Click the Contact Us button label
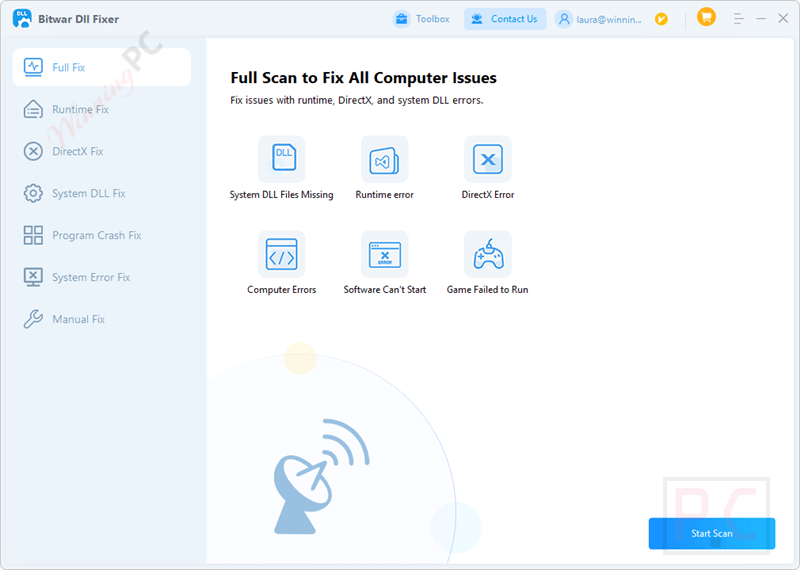This screenshot has height=570, width=800. coord(514,19)
